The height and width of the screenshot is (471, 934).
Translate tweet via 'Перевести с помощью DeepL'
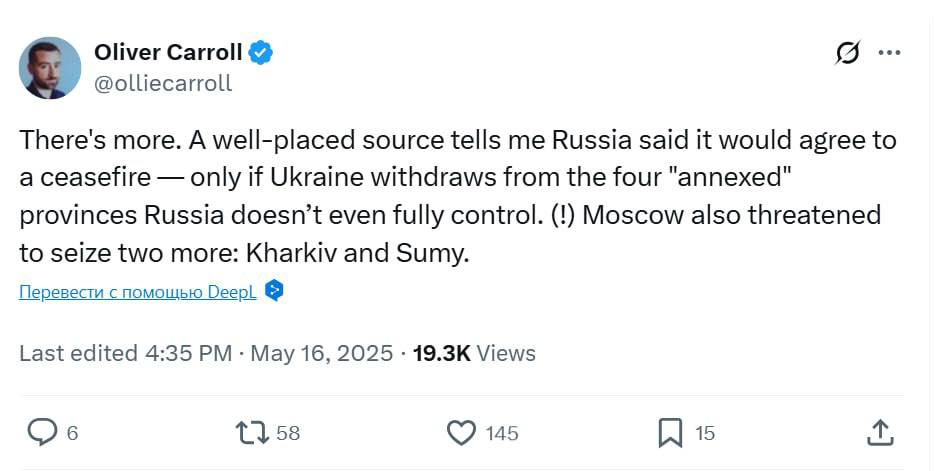click(x=138, y=292)
